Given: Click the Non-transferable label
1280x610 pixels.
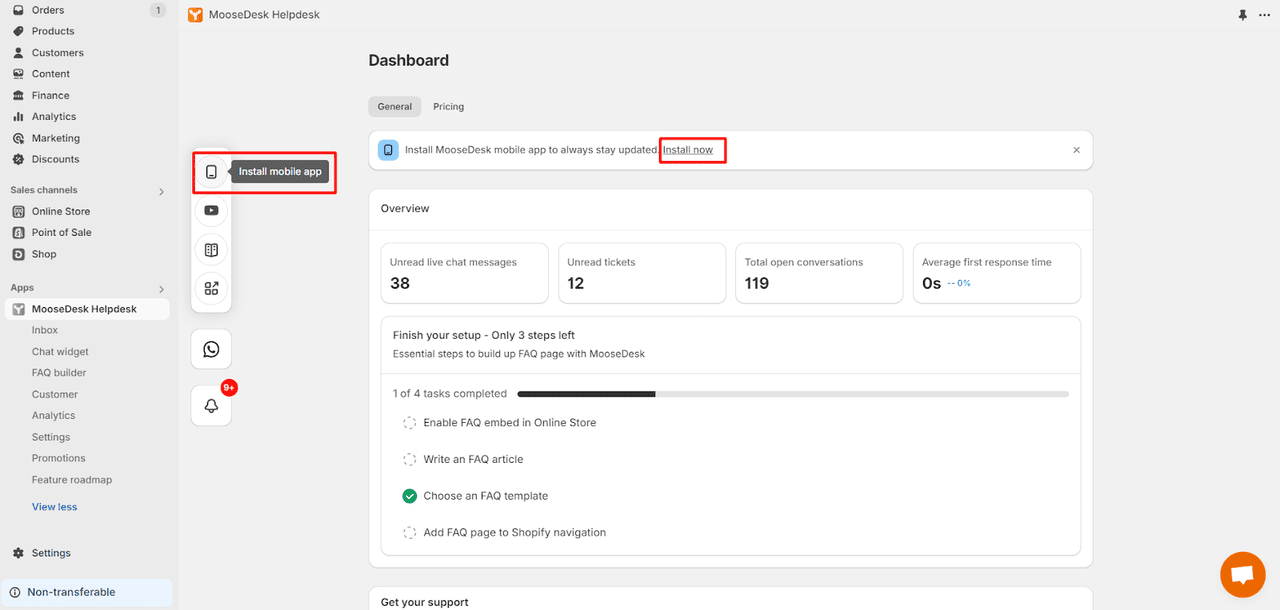Looking at the screenshot, I should click(x=71, y=592).
